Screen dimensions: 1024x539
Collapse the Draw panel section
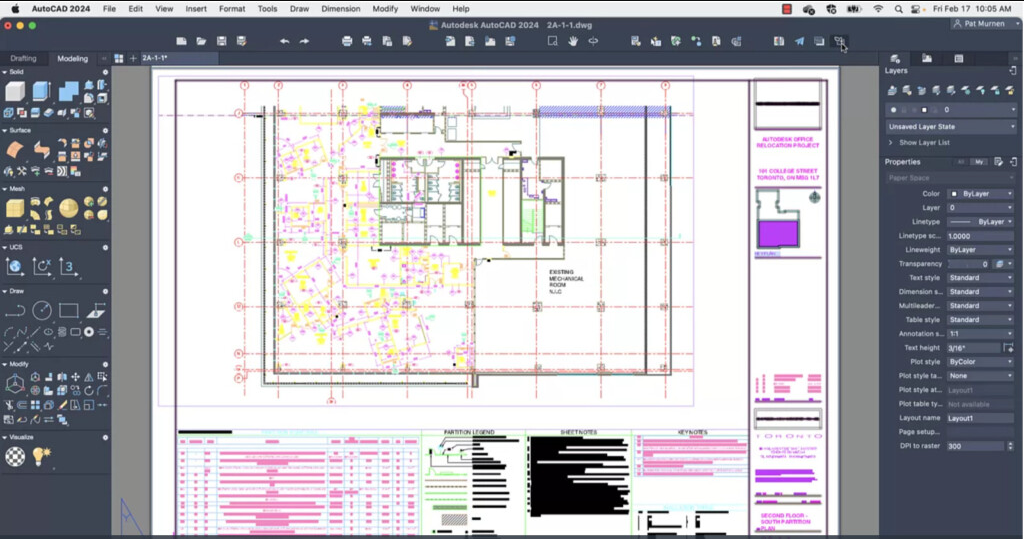(x=5, y=291)
